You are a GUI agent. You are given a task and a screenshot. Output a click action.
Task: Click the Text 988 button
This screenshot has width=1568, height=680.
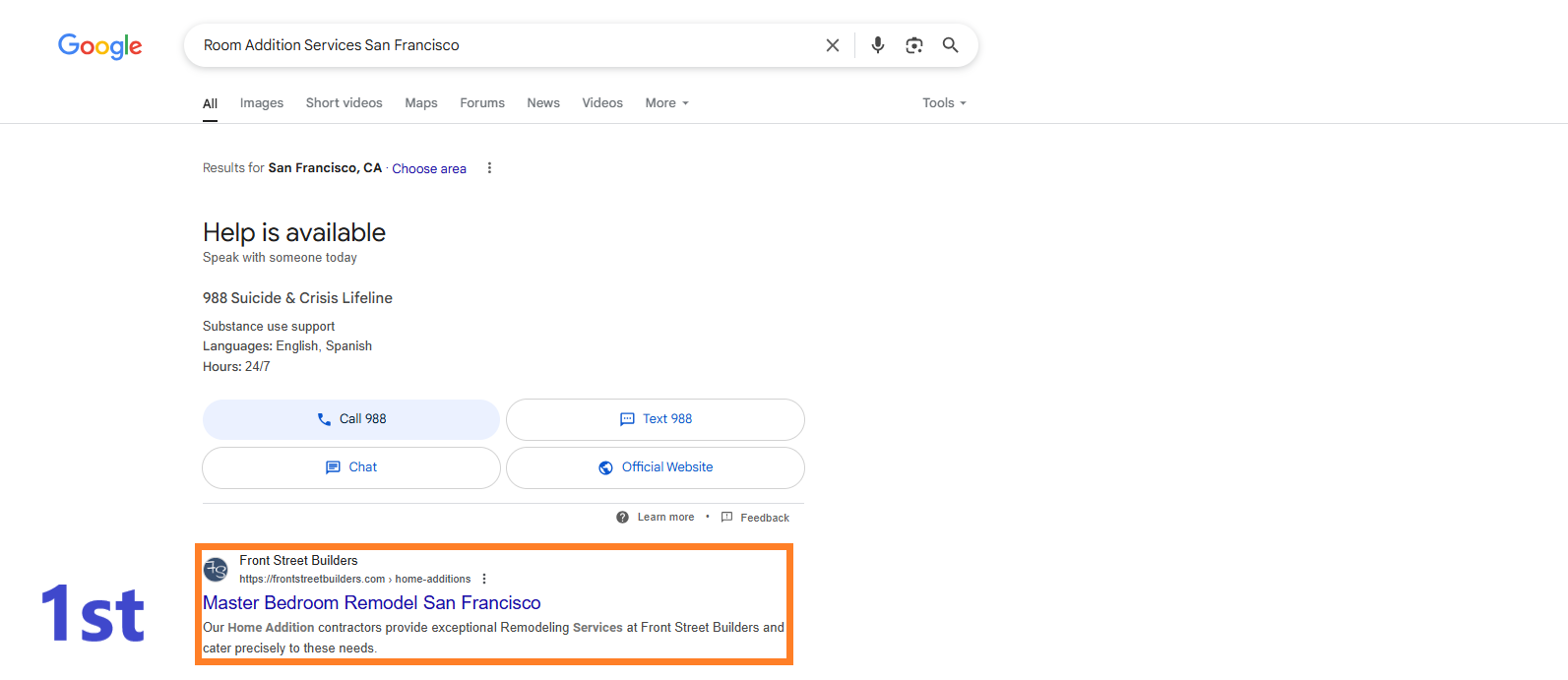(x=656, y=419)
